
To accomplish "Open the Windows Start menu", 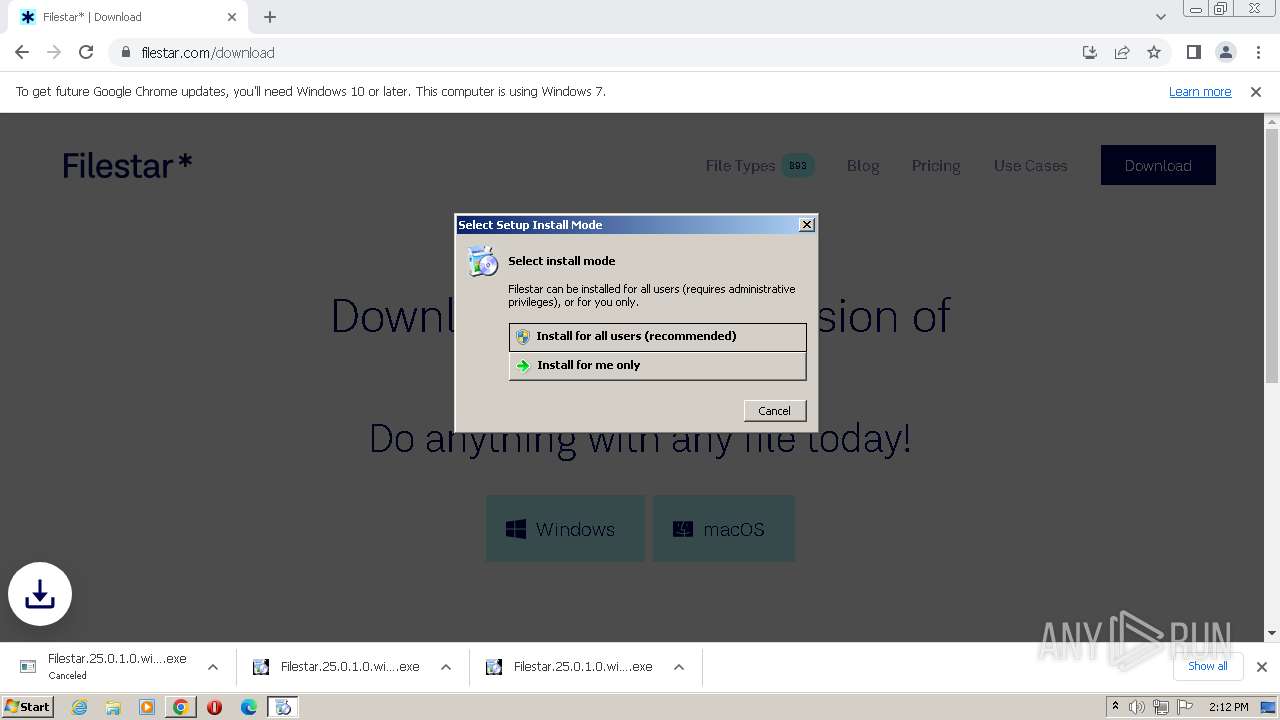I will coord(28,707).
